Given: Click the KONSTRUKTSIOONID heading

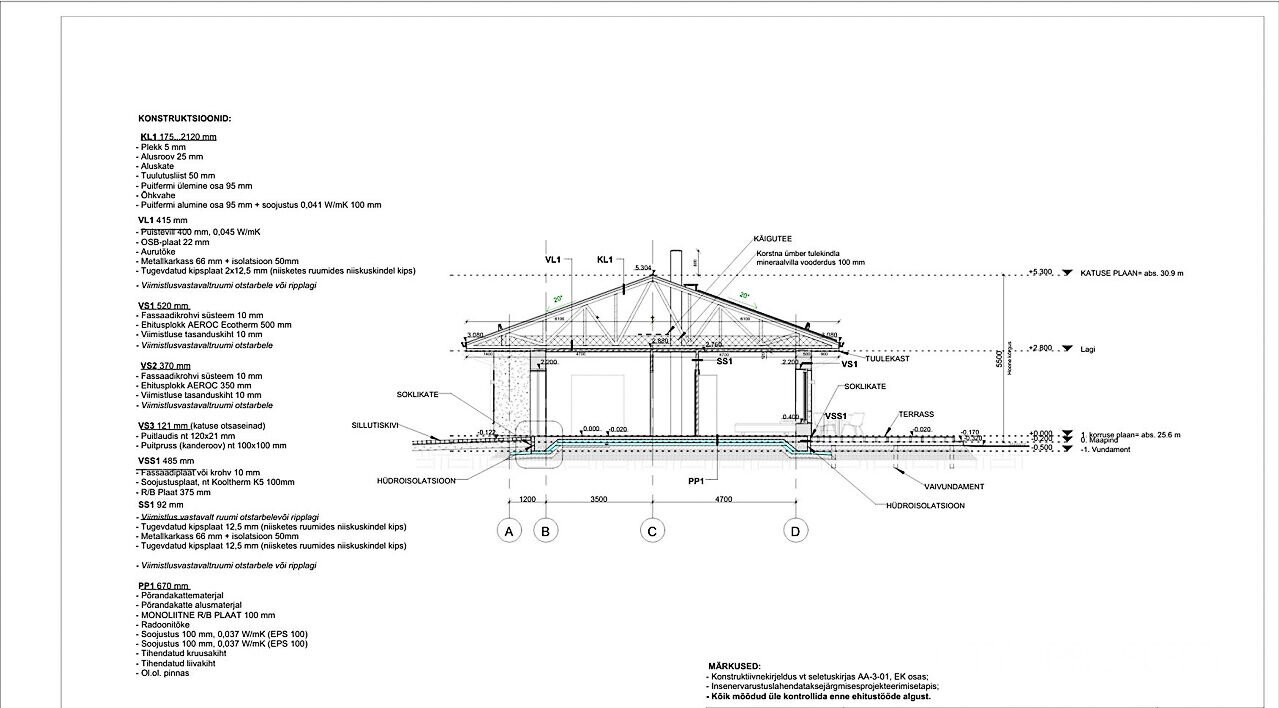Looking at the screenshot, I should pos(184,117).
